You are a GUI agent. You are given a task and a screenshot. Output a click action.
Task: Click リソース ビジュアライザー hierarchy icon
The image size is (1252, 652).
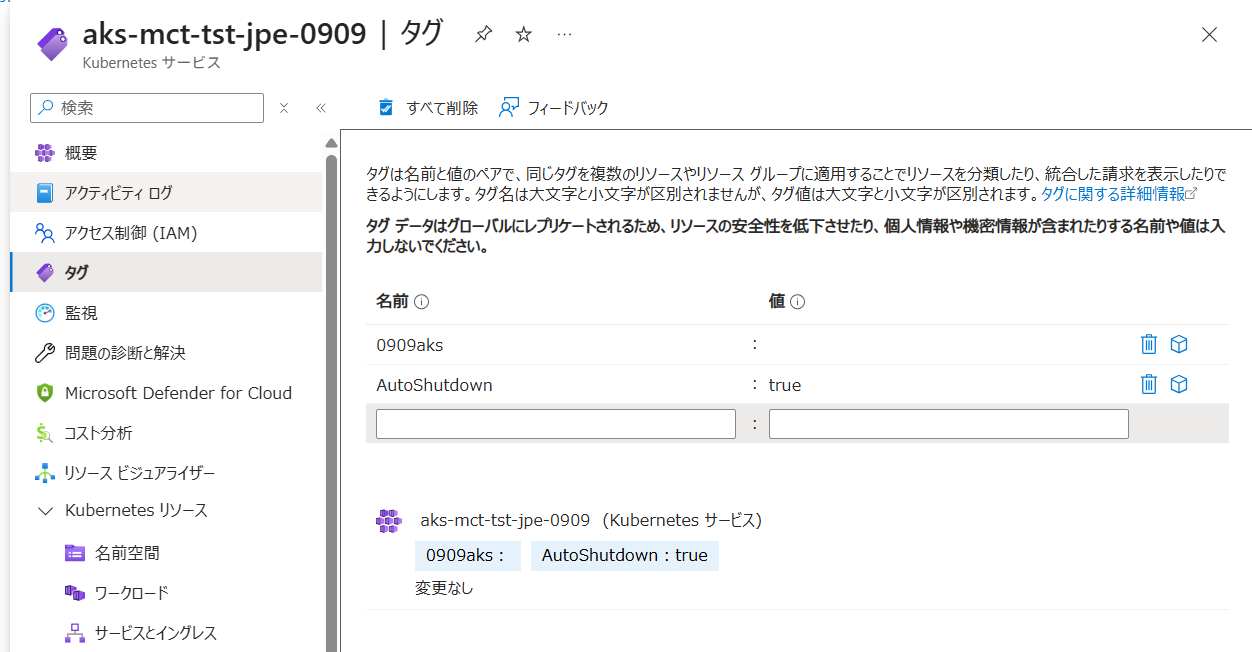click(44, 473)
